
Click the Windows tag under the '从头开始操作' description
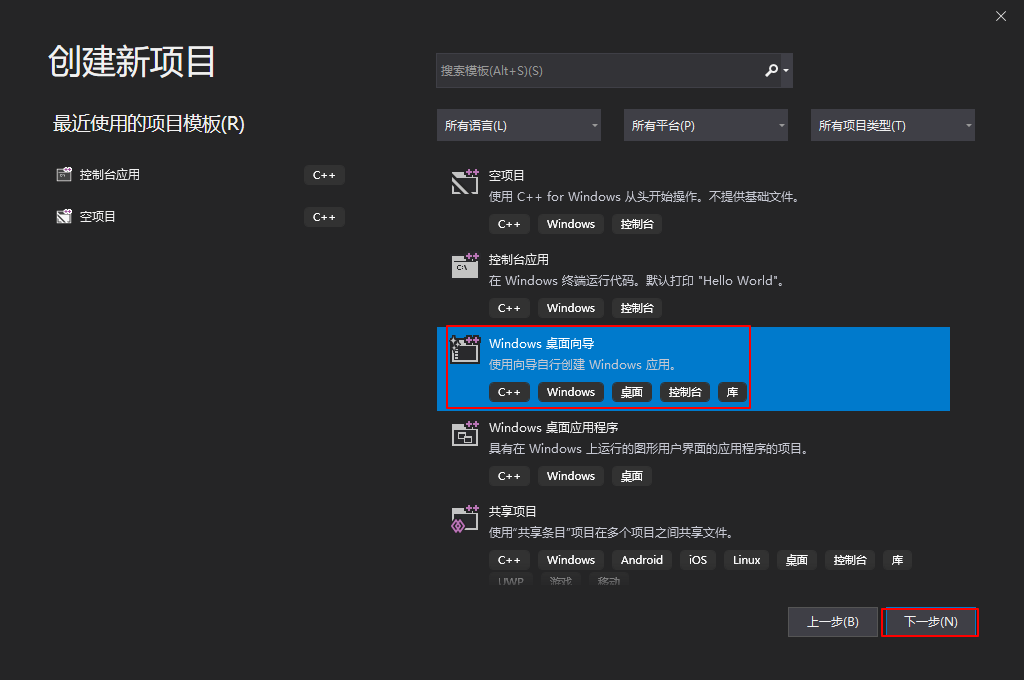571,224
